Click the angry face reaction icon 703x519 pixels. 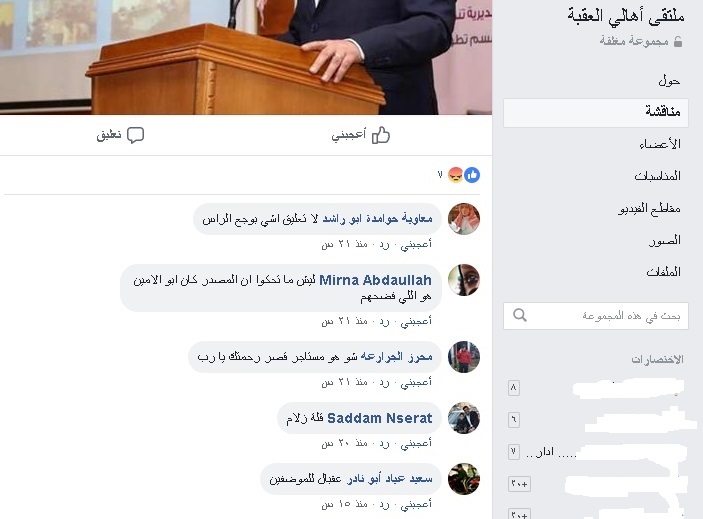(456, 175)
